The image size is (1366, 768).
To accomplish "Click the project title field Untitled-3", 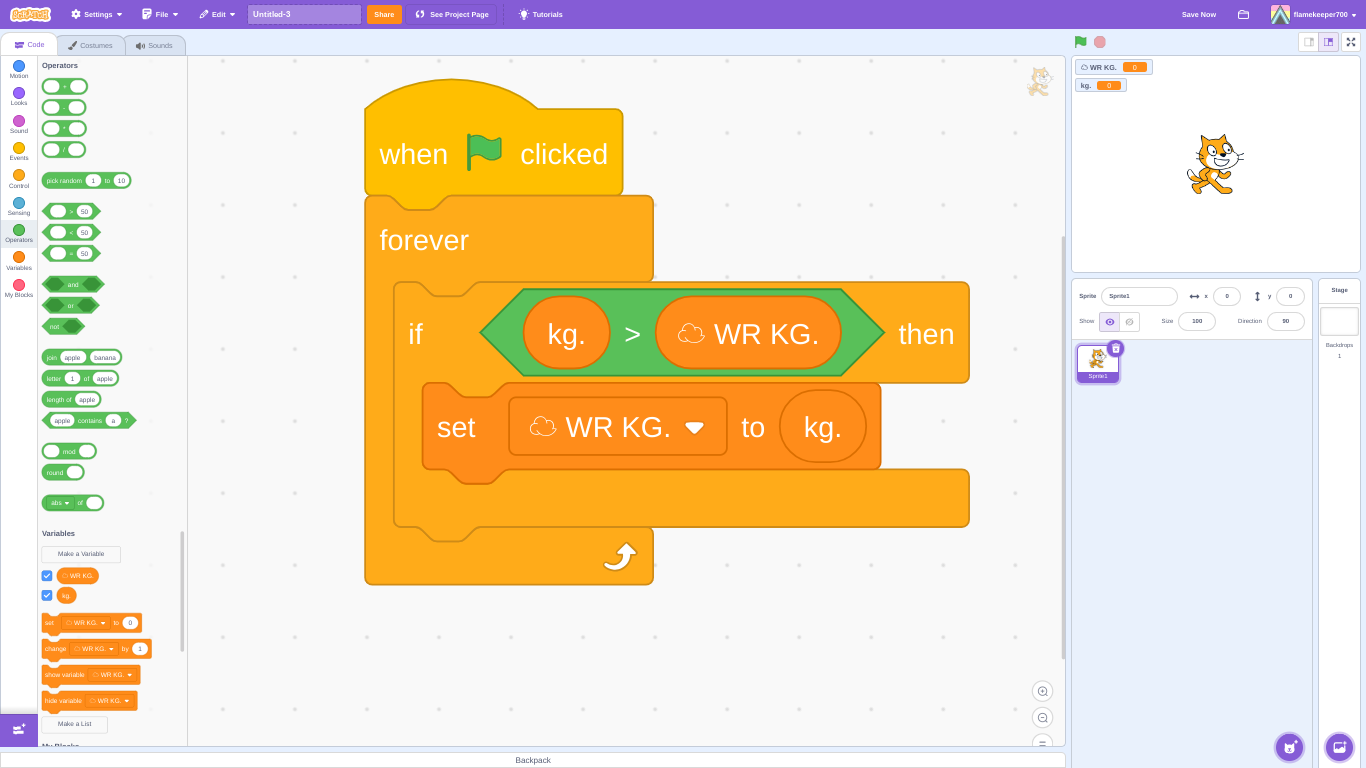I will coord(304,14).
